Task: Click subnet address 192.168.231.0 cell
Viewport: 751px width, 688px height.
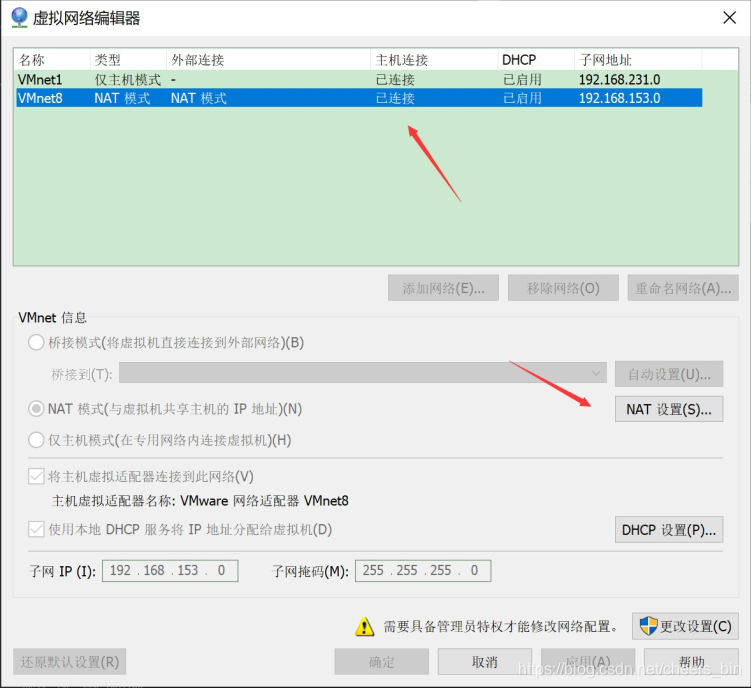Action: coord(619,79)
